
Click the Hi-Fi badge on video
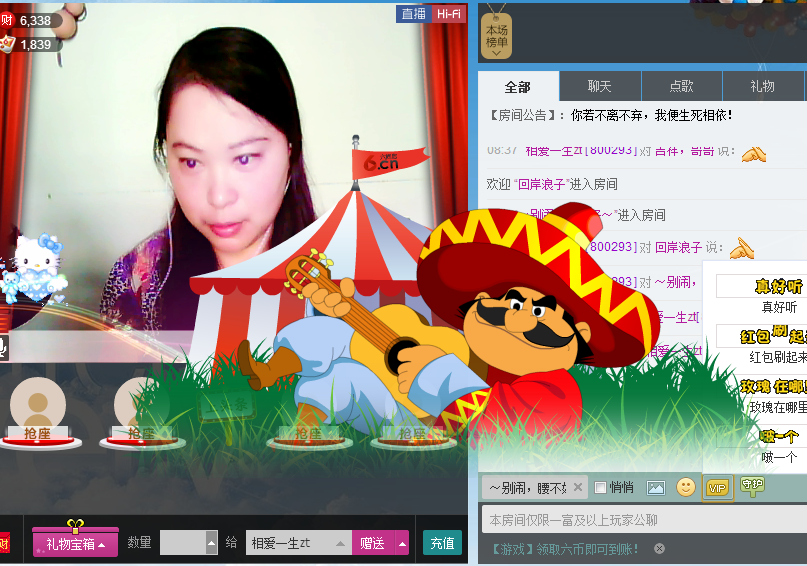coord(449,14)
